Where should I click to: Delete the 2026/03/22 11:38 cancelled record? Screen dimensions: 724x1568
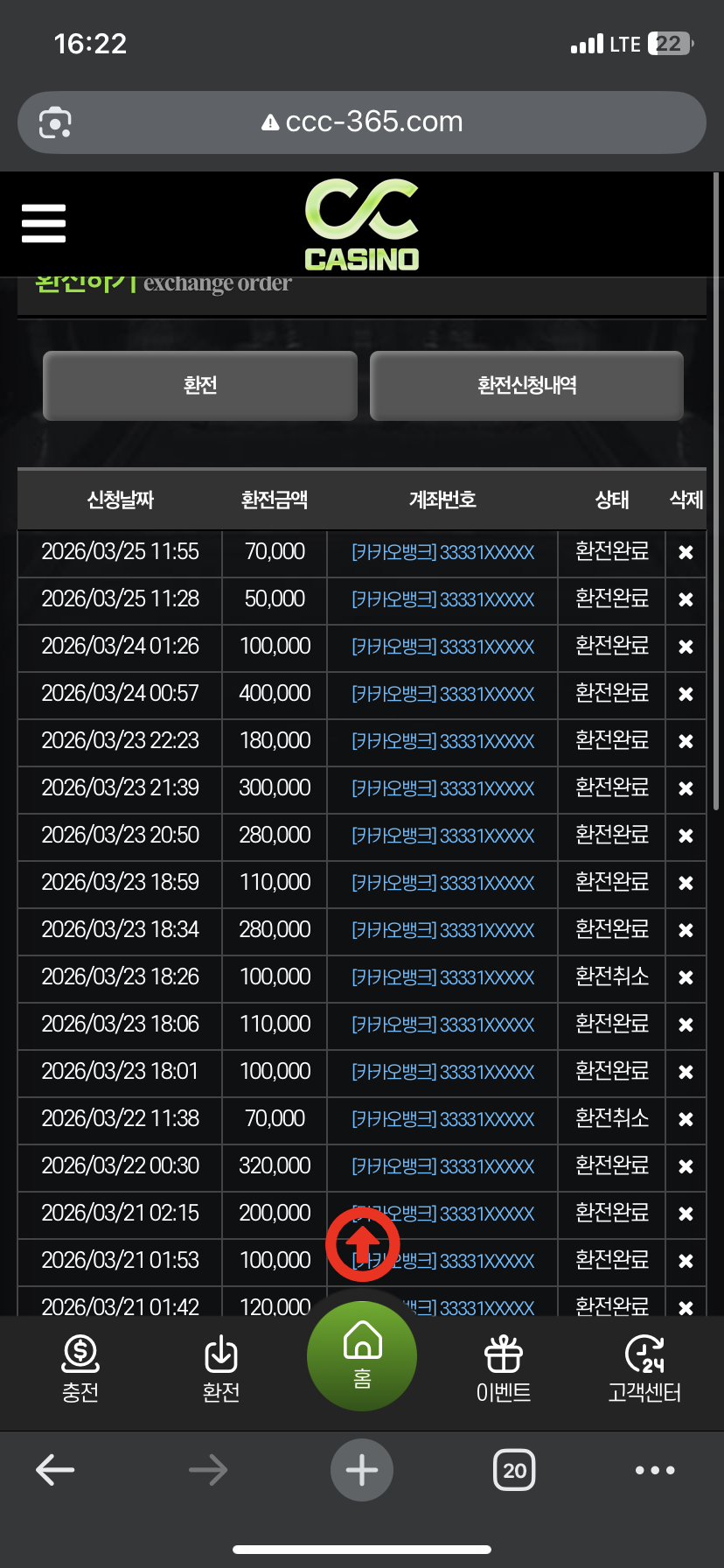[x=686, y=1119]
